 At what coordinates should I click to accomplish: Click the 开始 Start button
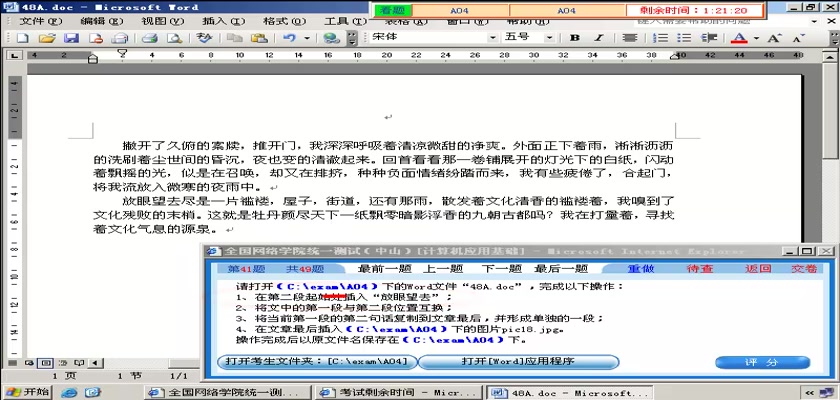click(27, 393)
